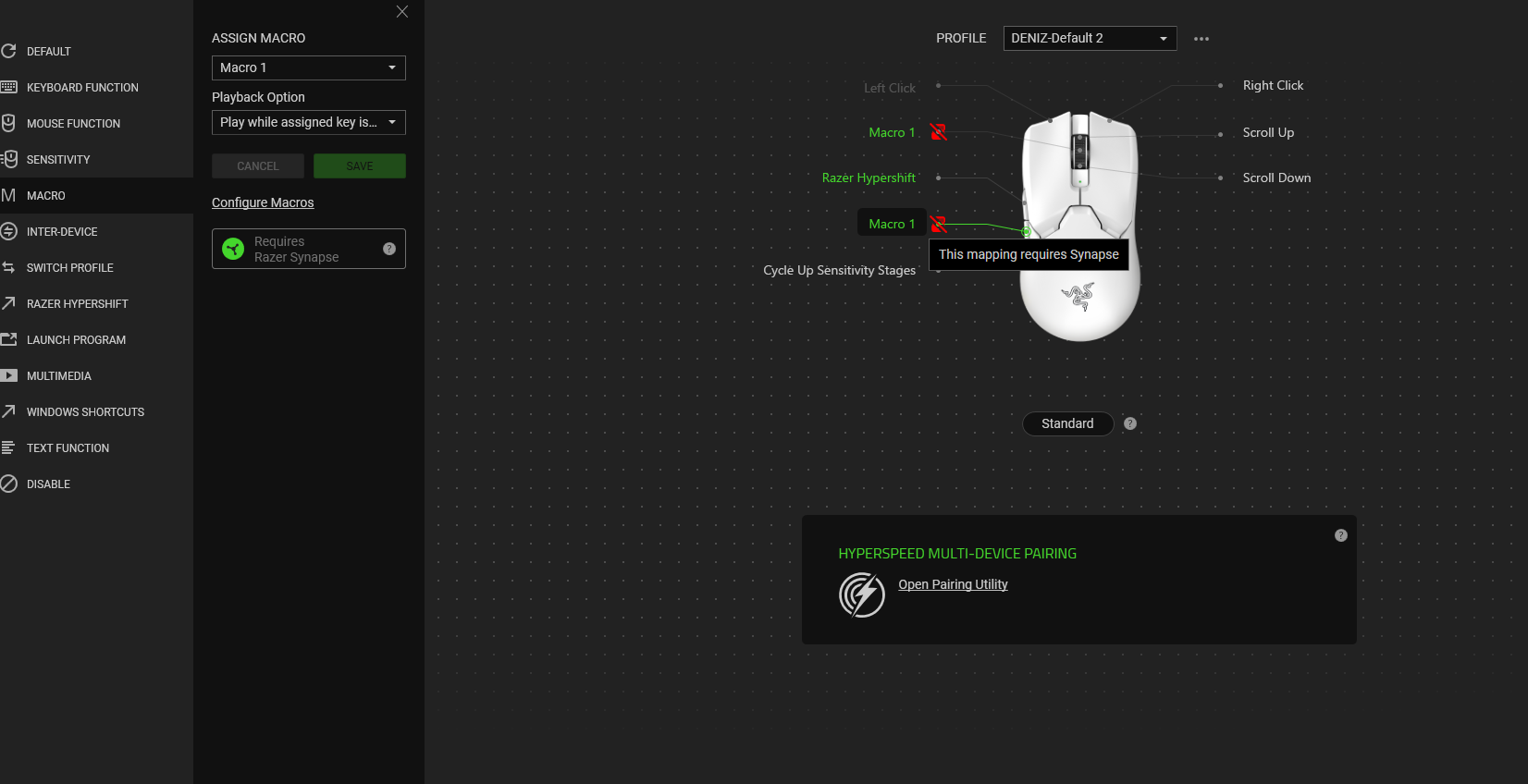1528x784 pixels.
Task: Select the Razer Hypershift mapping label on diagram
Action: click(869, 178)
